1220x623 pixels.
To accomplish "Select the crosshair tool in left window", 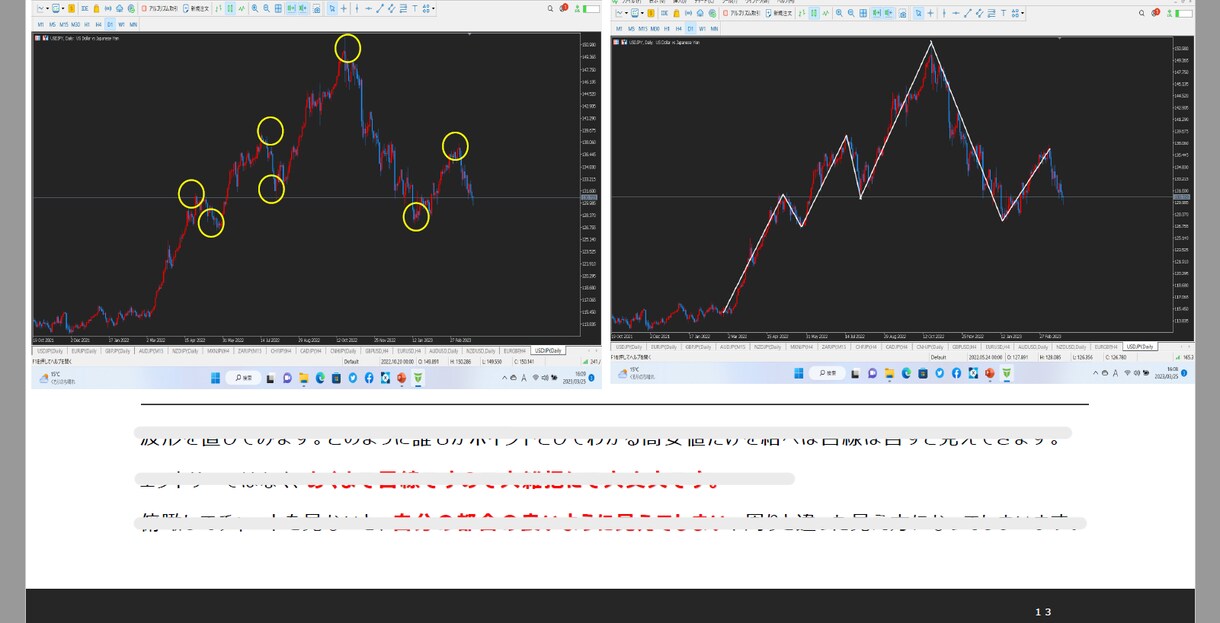I will point(344,9).
